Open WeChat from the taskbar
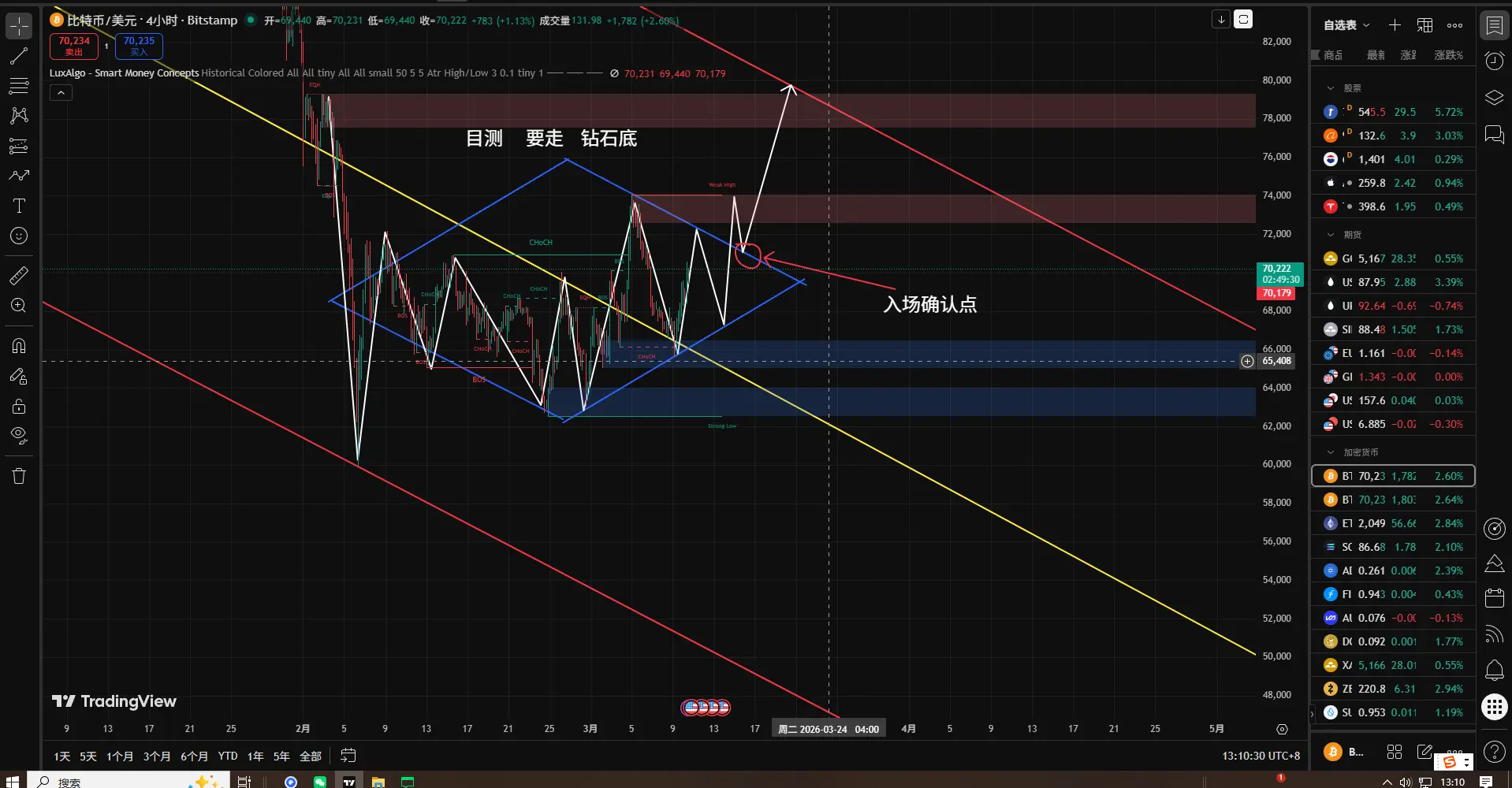 319,782
